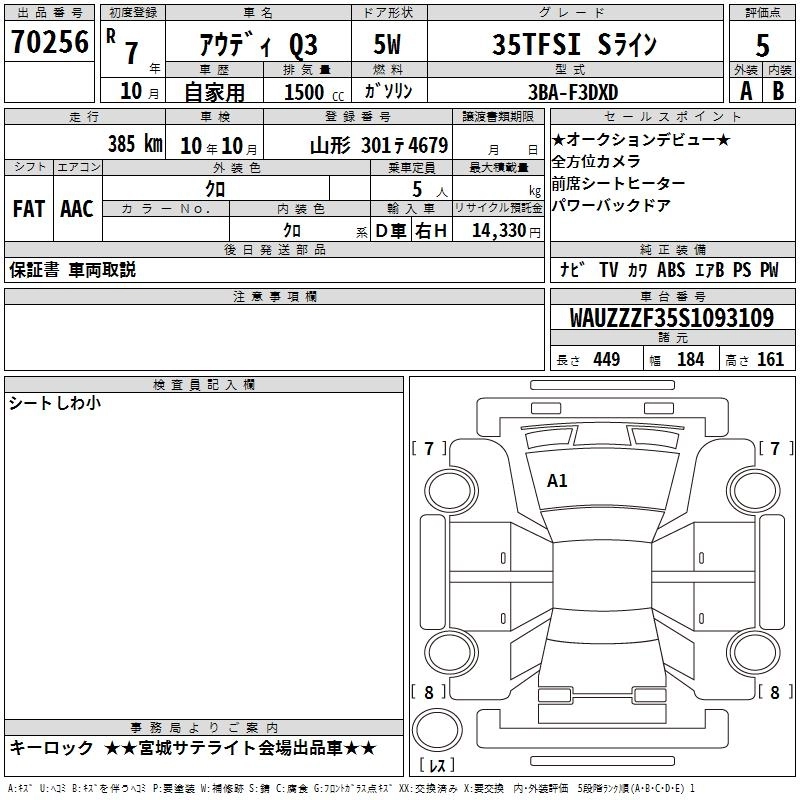Click the overall score 5
The height and width of the screenshot is (800, 800).
(762, 45)
